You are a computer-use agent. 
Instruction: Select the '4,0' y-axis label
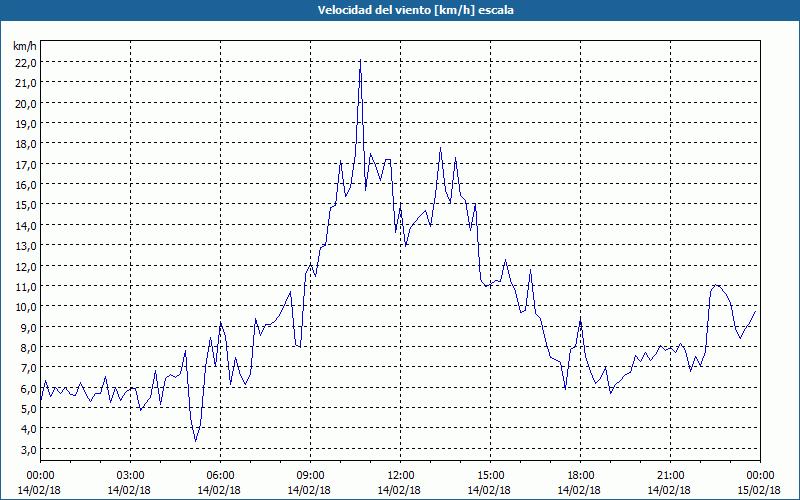[x=29, y=429]
